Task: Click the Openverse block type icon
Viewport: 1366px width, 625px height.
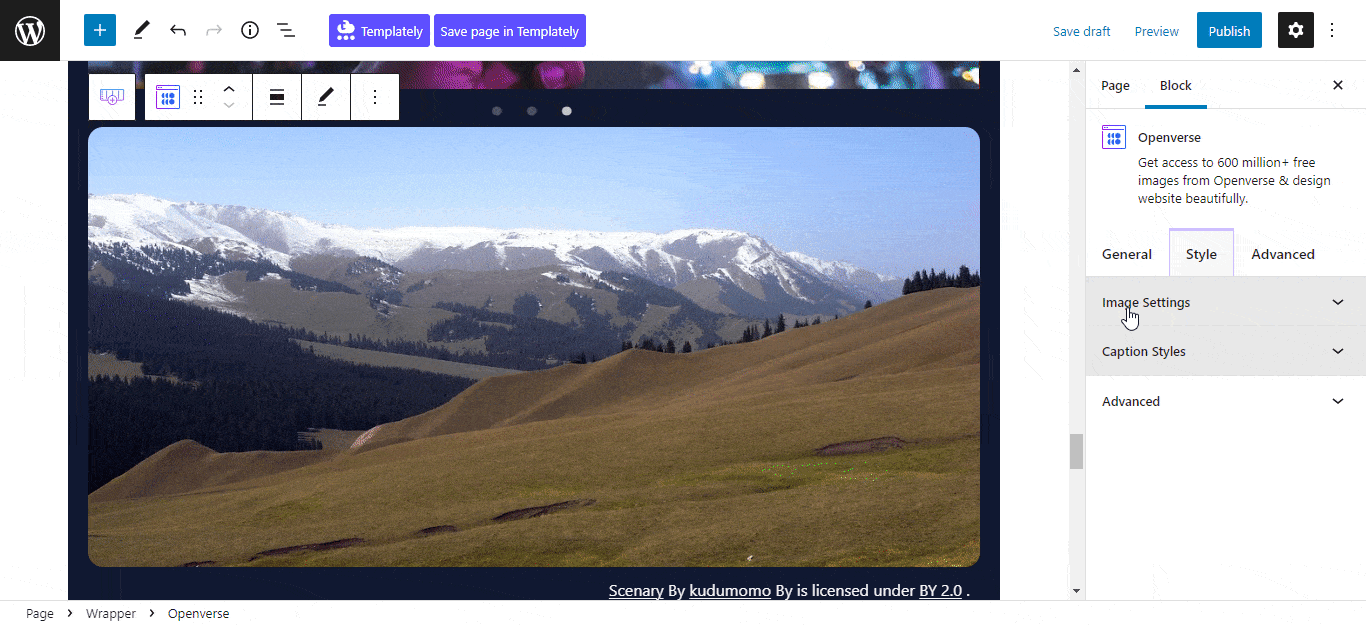Action: tap(168, 97)
